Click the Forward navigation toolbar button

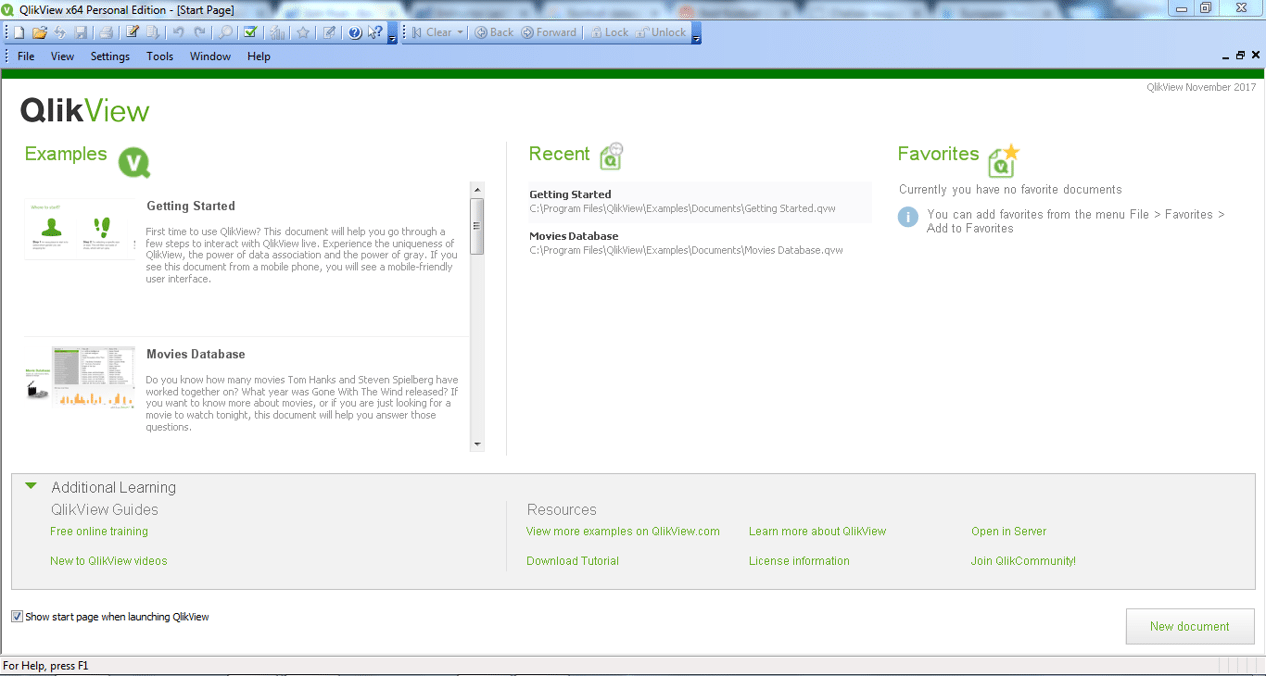549,32
